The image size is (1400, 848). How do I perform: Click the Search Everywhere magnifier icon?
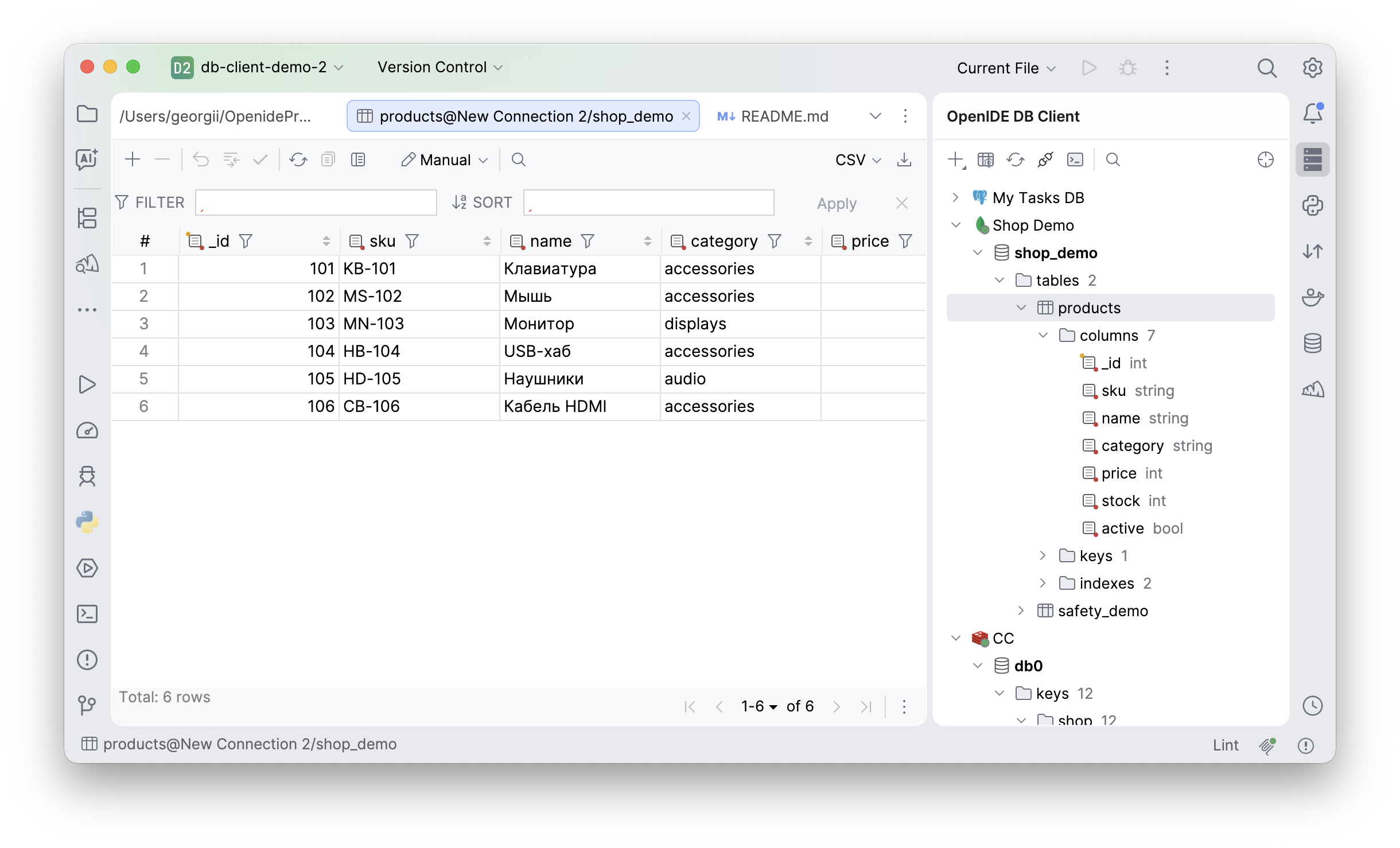1267,68
